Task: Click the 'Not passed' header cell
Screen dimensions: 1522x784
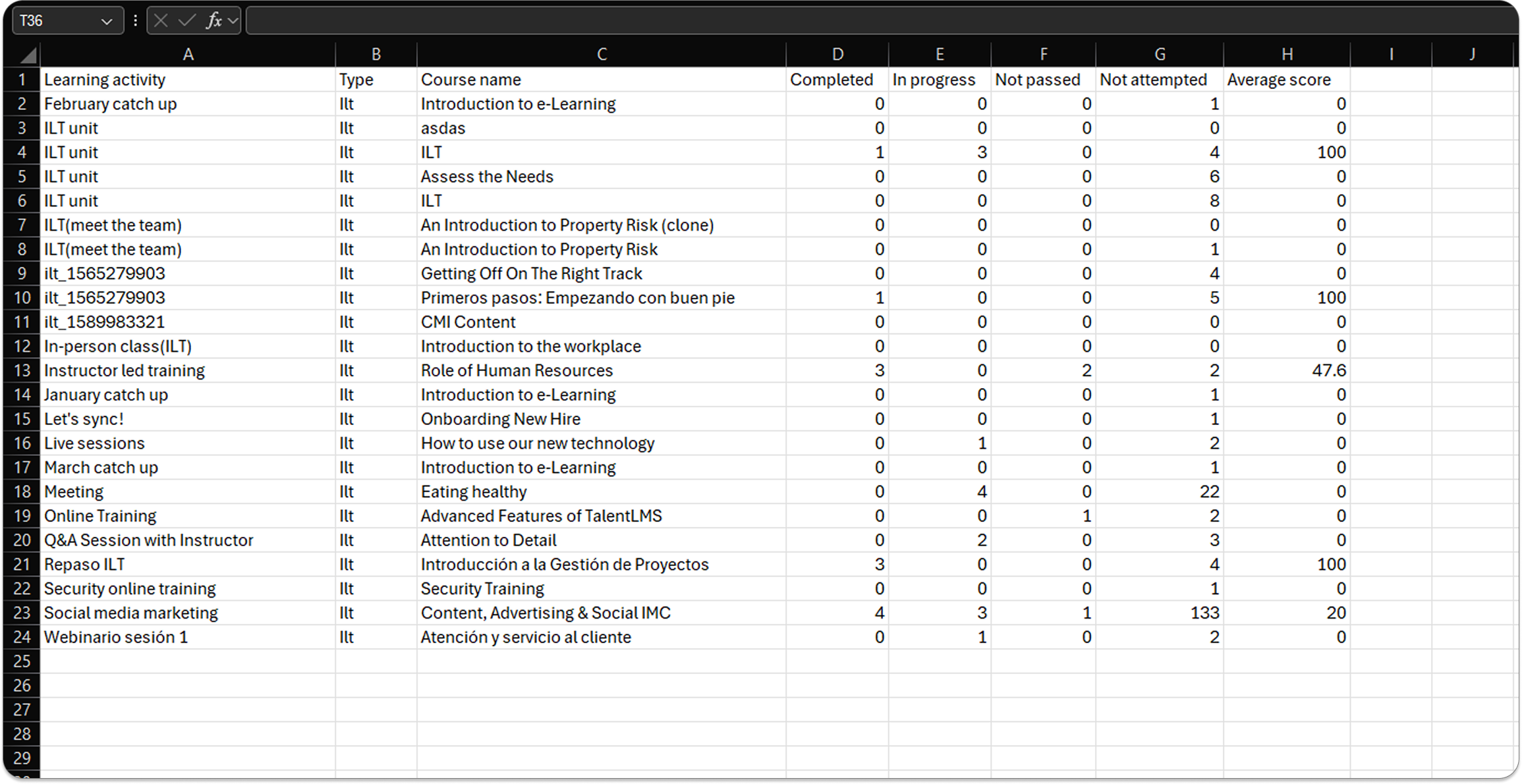Action: [1044, 80]
